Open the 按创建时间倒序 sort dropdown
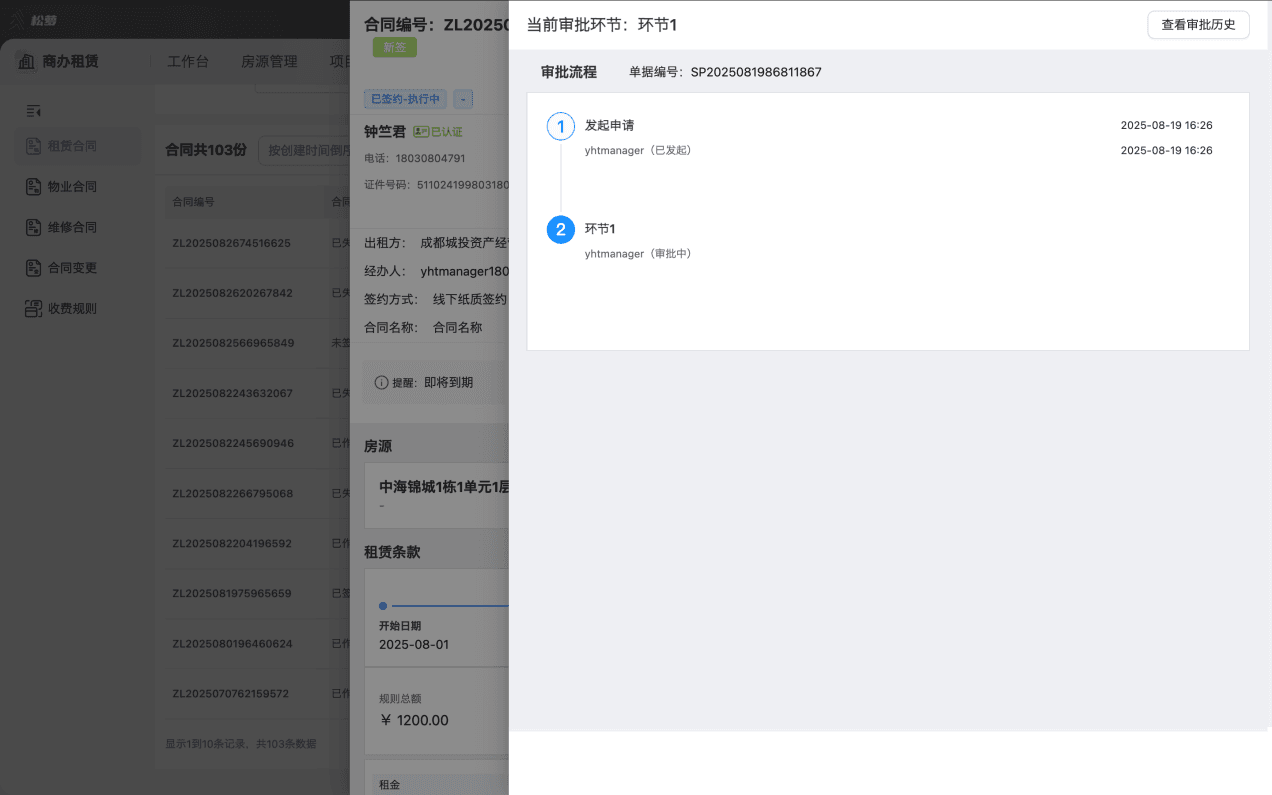The width and height of the screenshot is (1272, 795). pos(304,151)
